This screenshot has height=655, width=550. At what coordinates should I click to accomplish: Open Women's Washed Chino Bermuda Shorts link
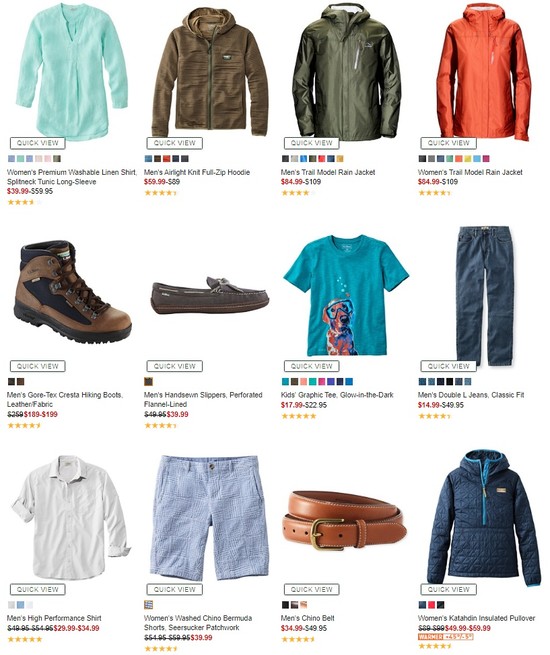198,622
